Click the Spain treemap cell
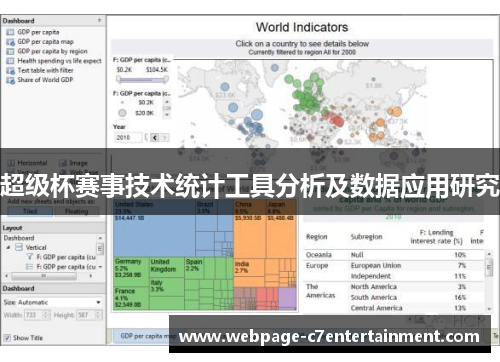This screenshot has height=362, width=500. [194, 268]
